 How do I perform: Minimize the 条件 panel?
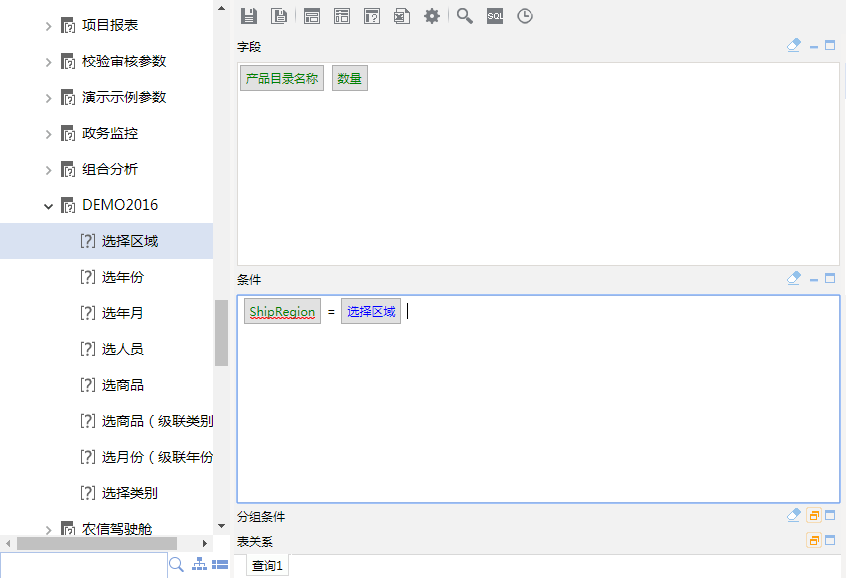pos(814,280)
